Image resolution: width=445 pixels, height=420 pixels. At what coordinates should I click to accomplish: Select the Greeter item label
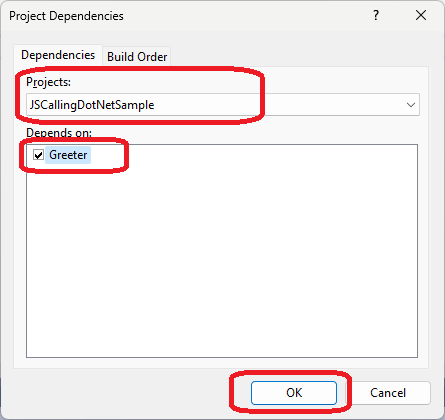click(68, 155)
